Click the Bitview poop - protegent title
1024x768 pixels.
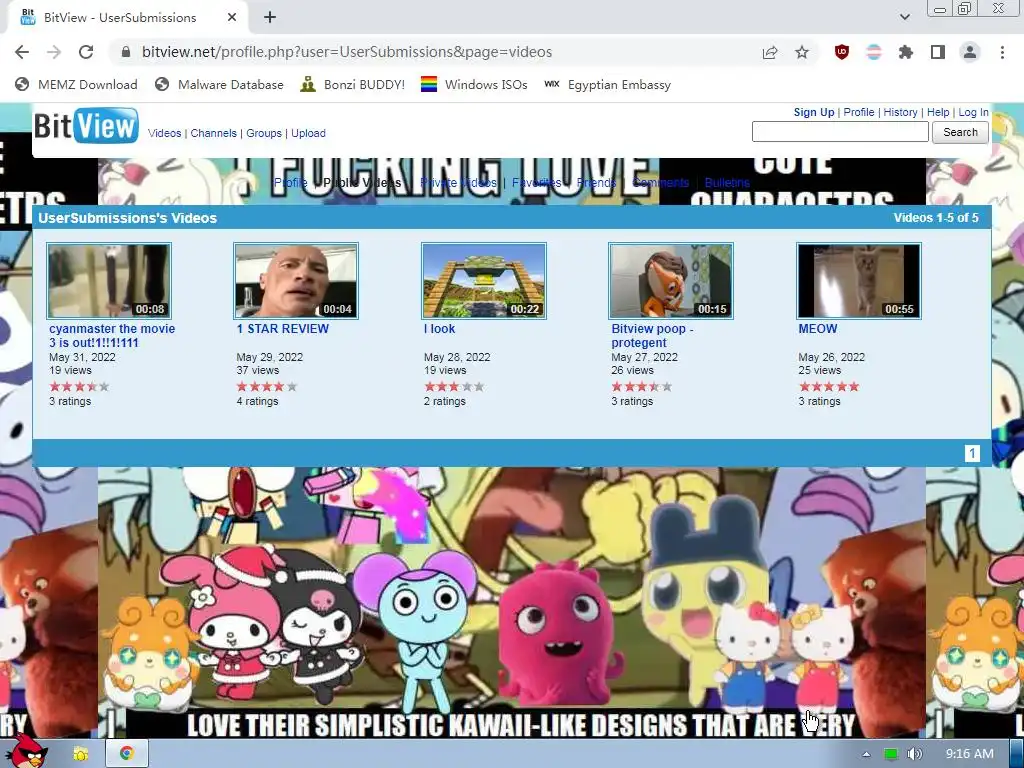(x=652, y=336)
